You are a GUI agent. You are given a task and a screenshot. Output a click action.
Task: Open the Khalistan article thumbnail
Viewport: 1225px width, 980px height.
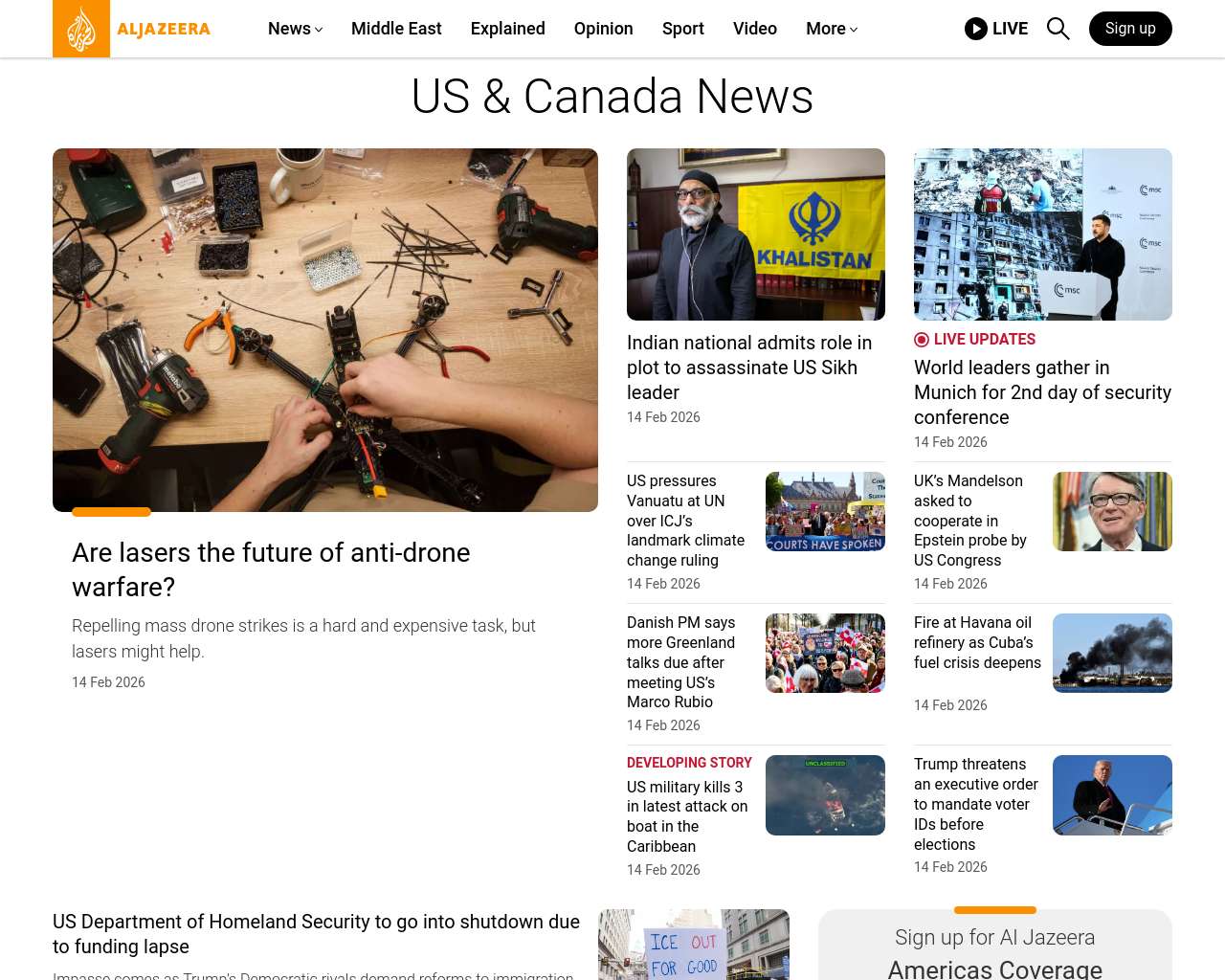tap(756, 234)
